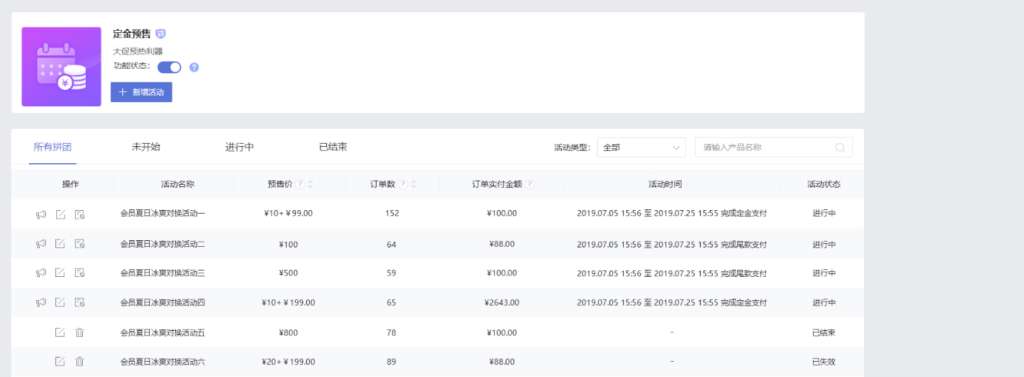Click the search magnifier icon in product name field
The image size is (1024, 377).
(x=840, y=148)
